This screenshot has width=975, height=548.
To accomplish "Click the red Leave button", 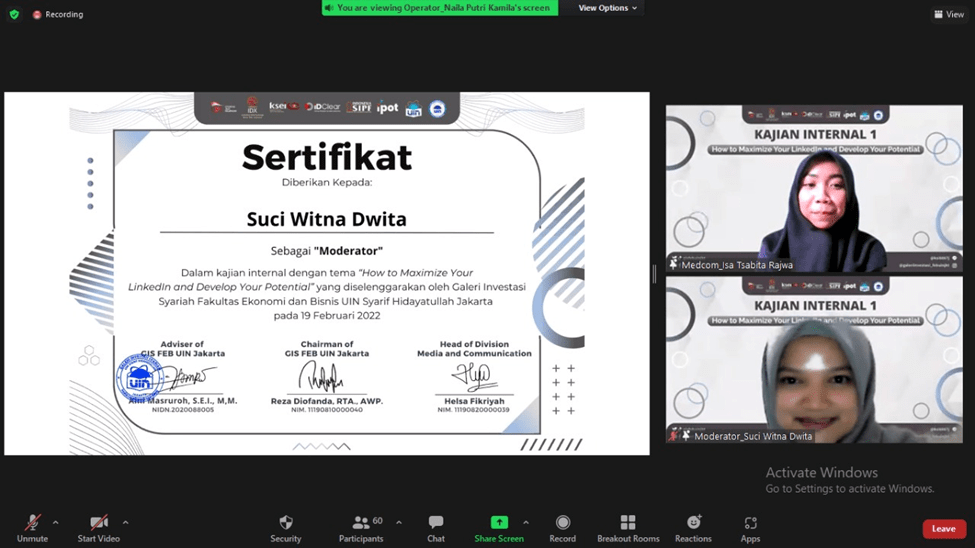I will pyautogui.click(x=943, y=529).
